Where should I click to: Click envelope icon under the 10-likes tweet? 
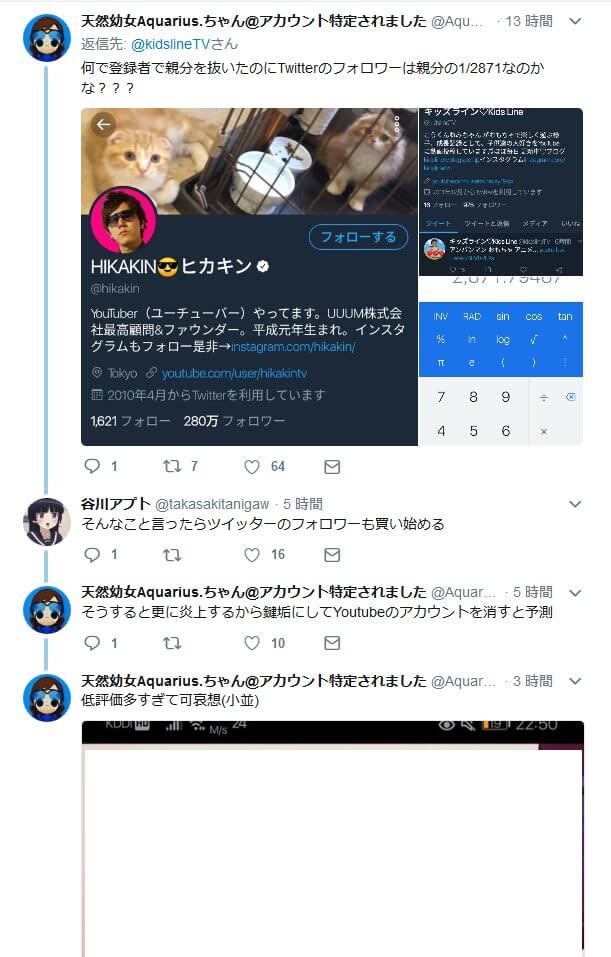point(332,643)
